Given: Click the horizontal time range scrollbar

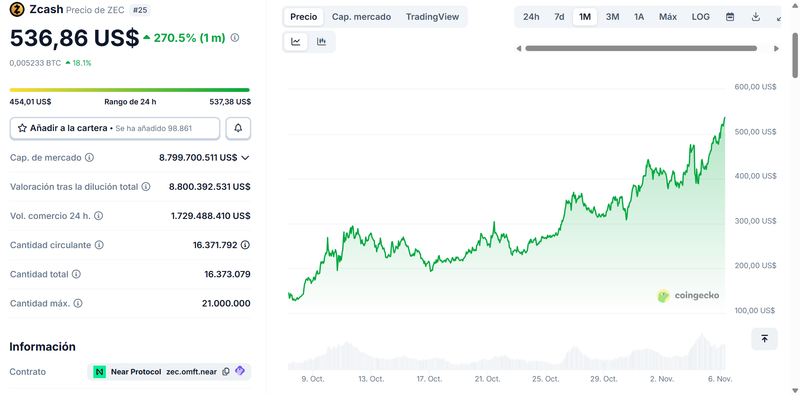Looking at the screenshot, I should click(641, 48).
